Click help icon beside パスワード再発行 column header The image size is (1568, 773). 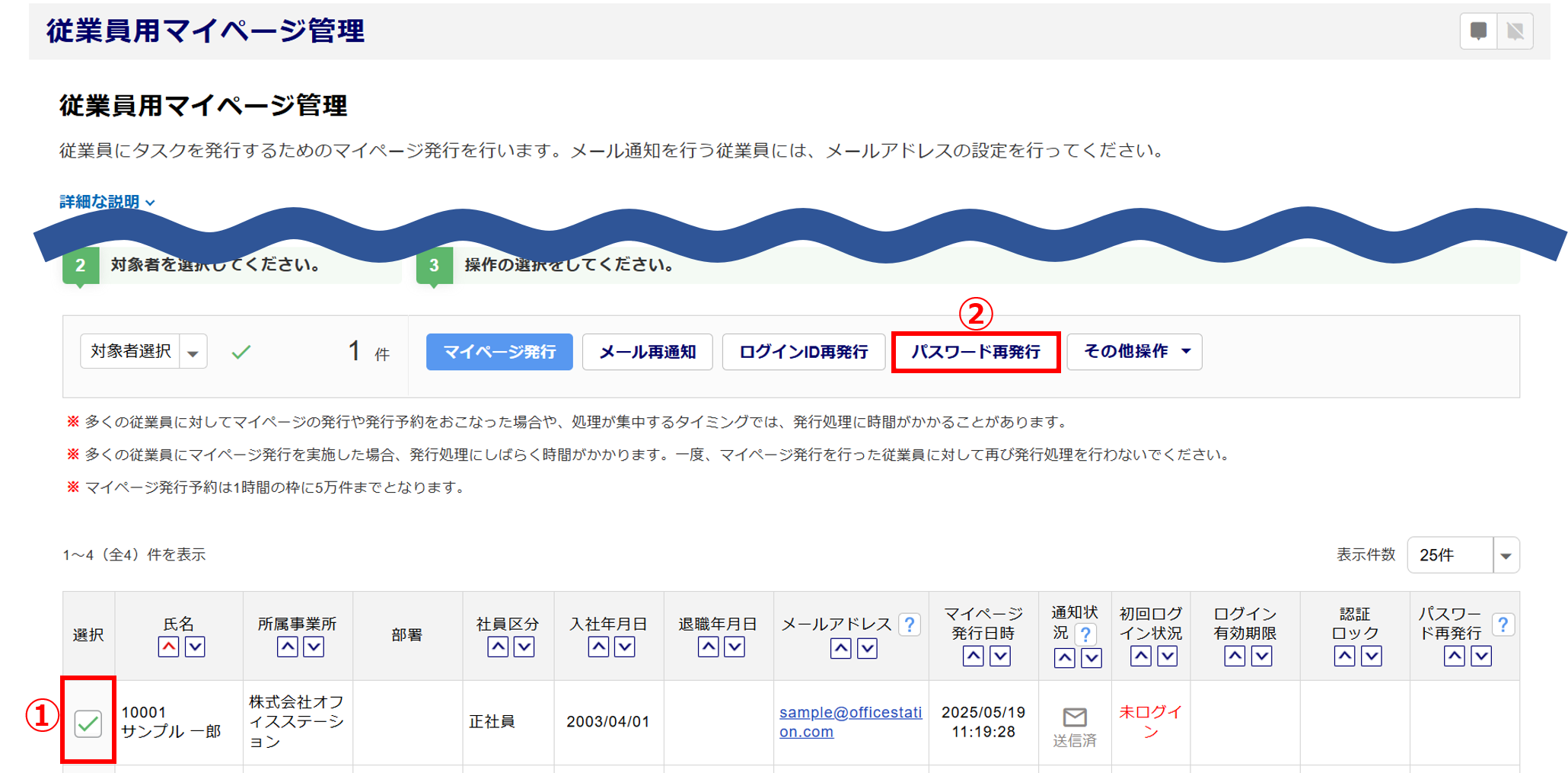coord(1503,624)
